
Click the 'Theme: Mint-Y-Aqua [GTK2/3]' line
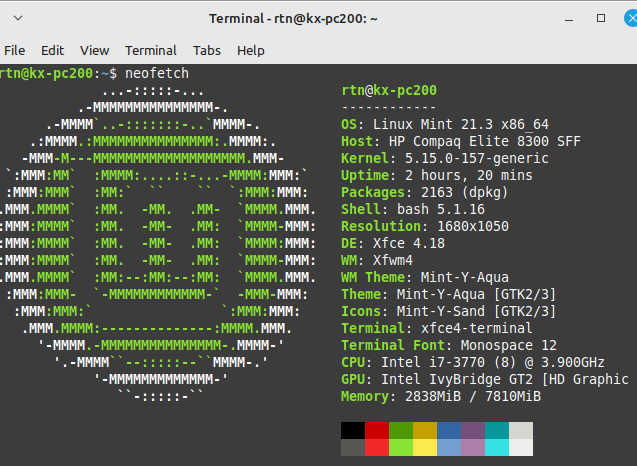click(x=448, y=295)
